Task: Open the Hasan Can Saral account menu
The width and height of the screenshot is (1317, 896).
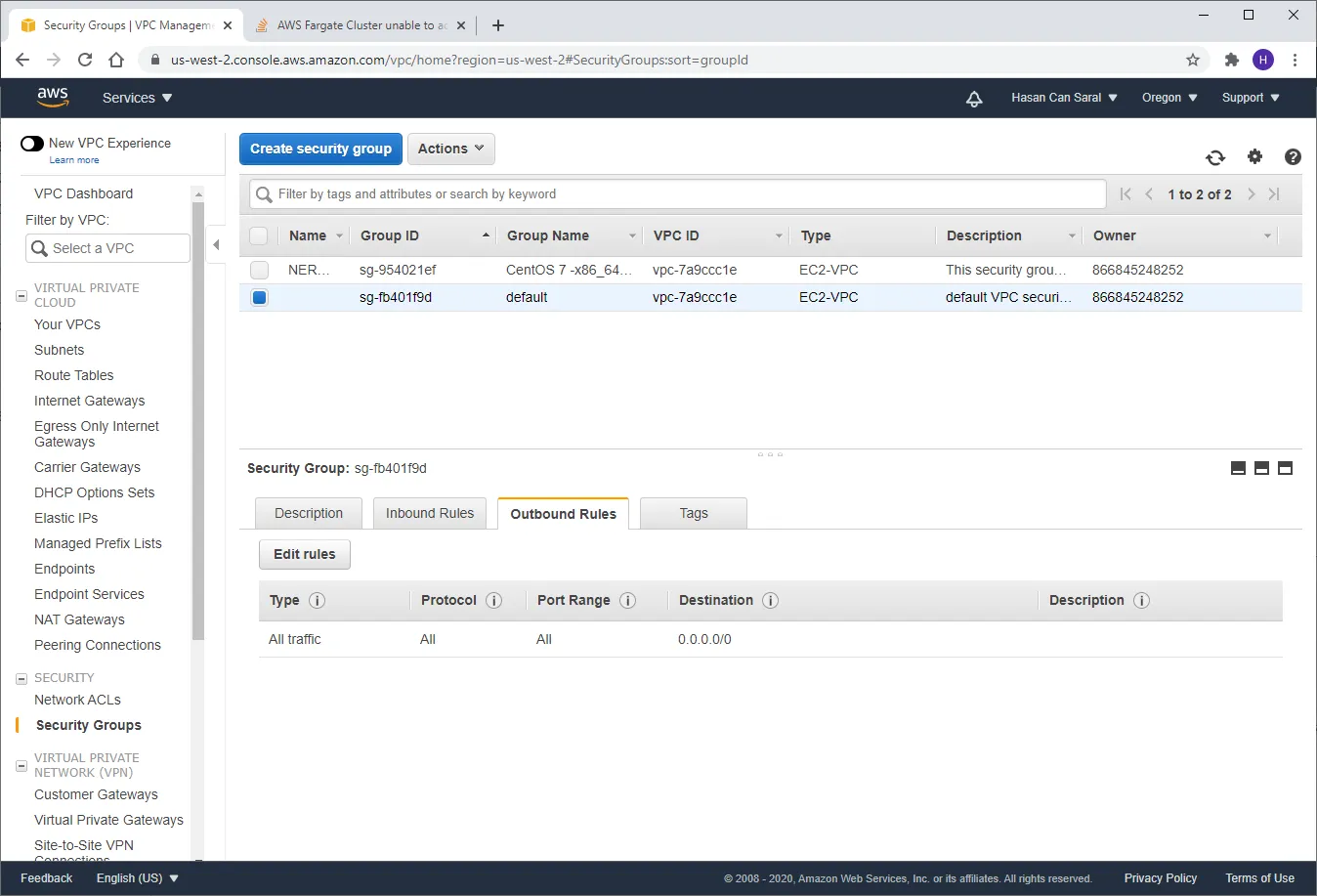Action: (1064, 98)
